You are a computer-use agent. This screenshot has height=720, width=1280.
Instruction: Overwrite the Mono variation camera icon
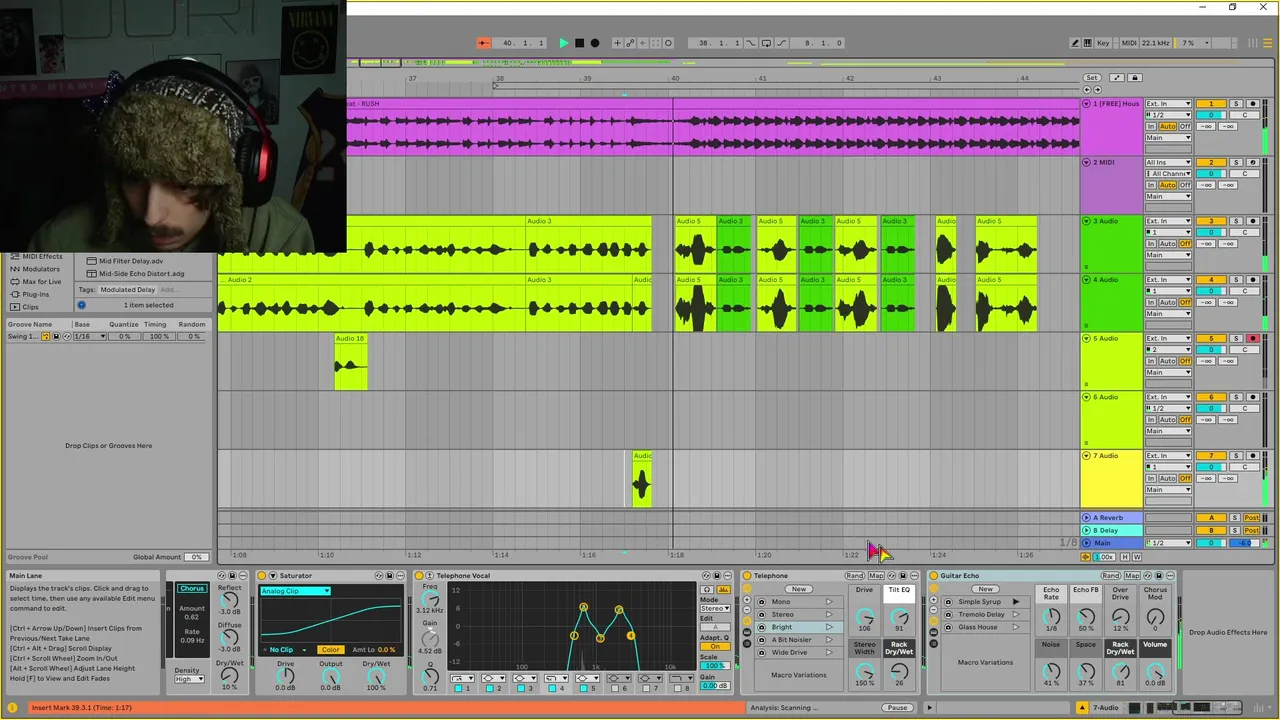point(762,602)
